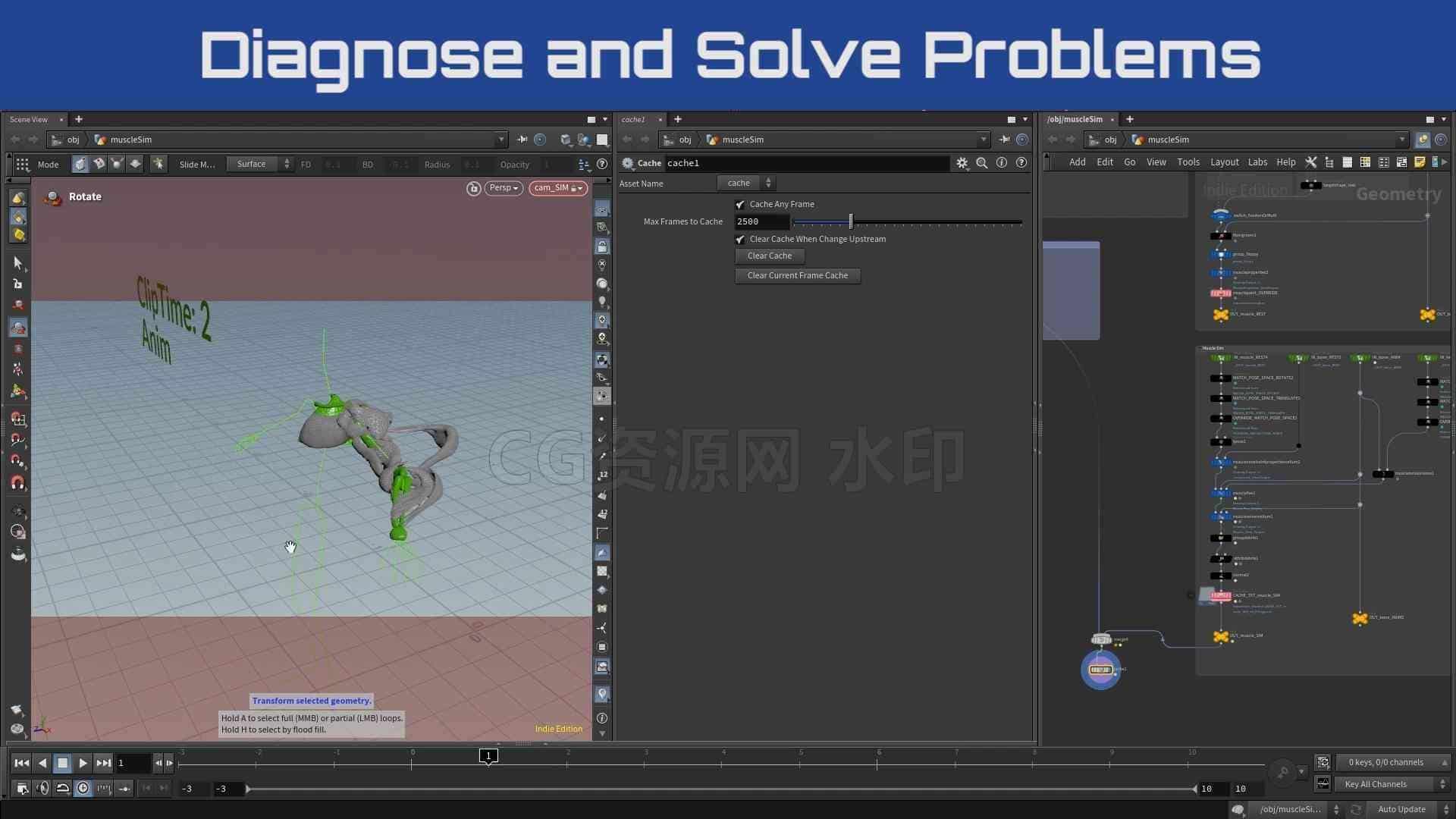Play the animation forward
This screenshot has height=819, width=1456.
(83, 763)
